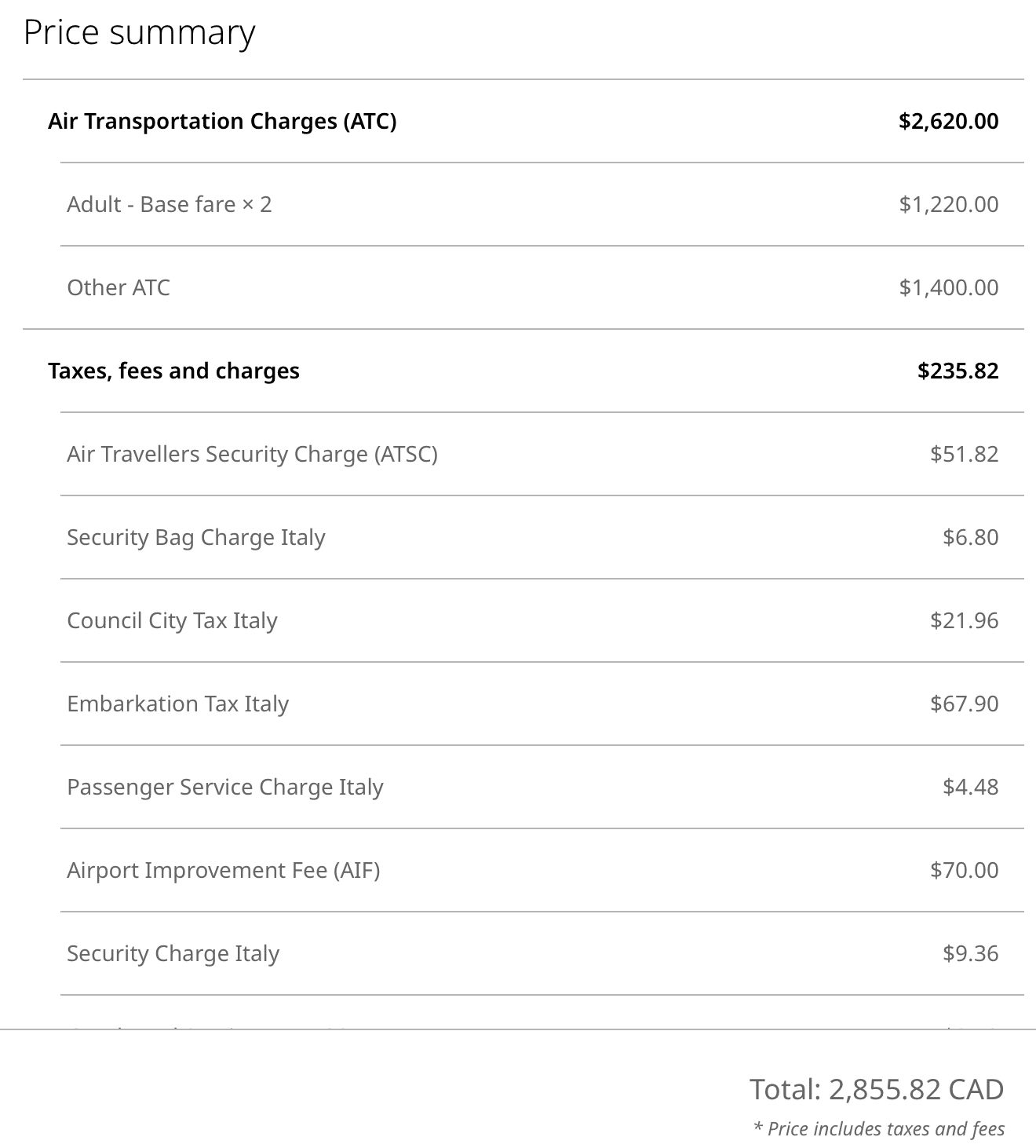Click the Security Charge Italy label
Viewport: 1036px width, 1148px height.
173,953
